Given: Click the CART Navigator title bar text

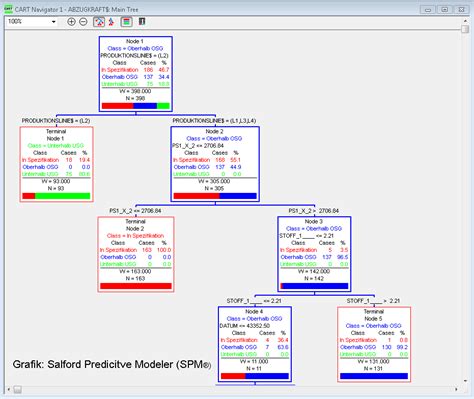Looking at the screenshot, I should point(77,9).
